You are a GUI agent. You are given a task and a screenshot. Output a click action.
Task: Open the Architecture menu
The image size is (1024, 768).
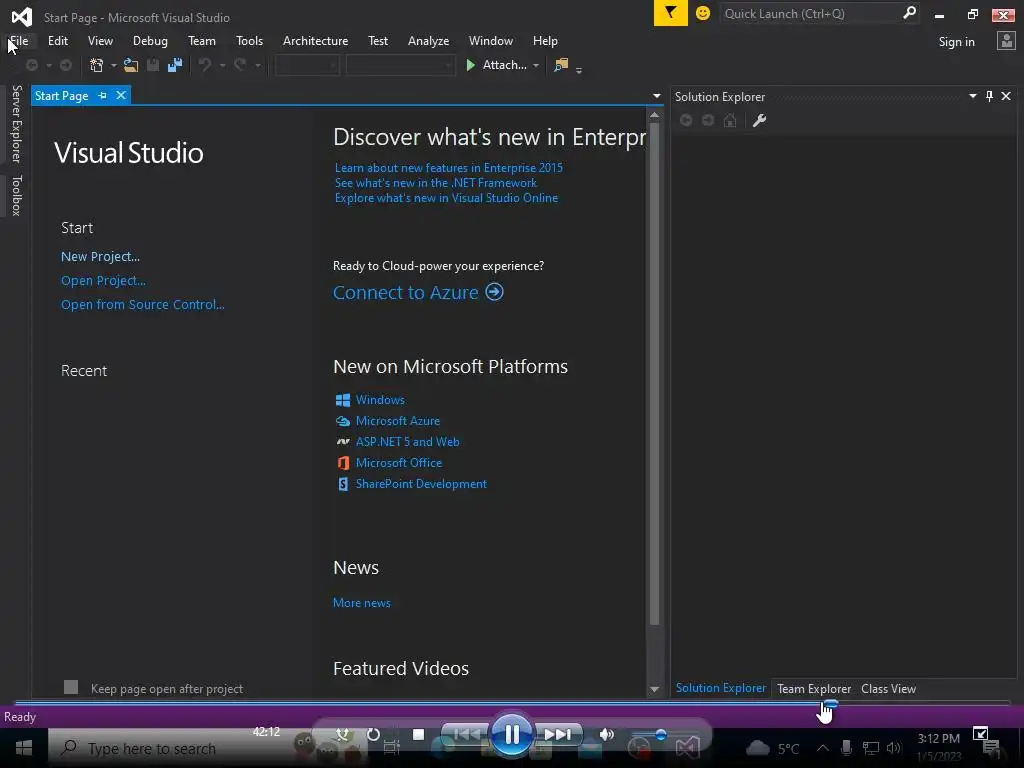[x=315, y=40]
